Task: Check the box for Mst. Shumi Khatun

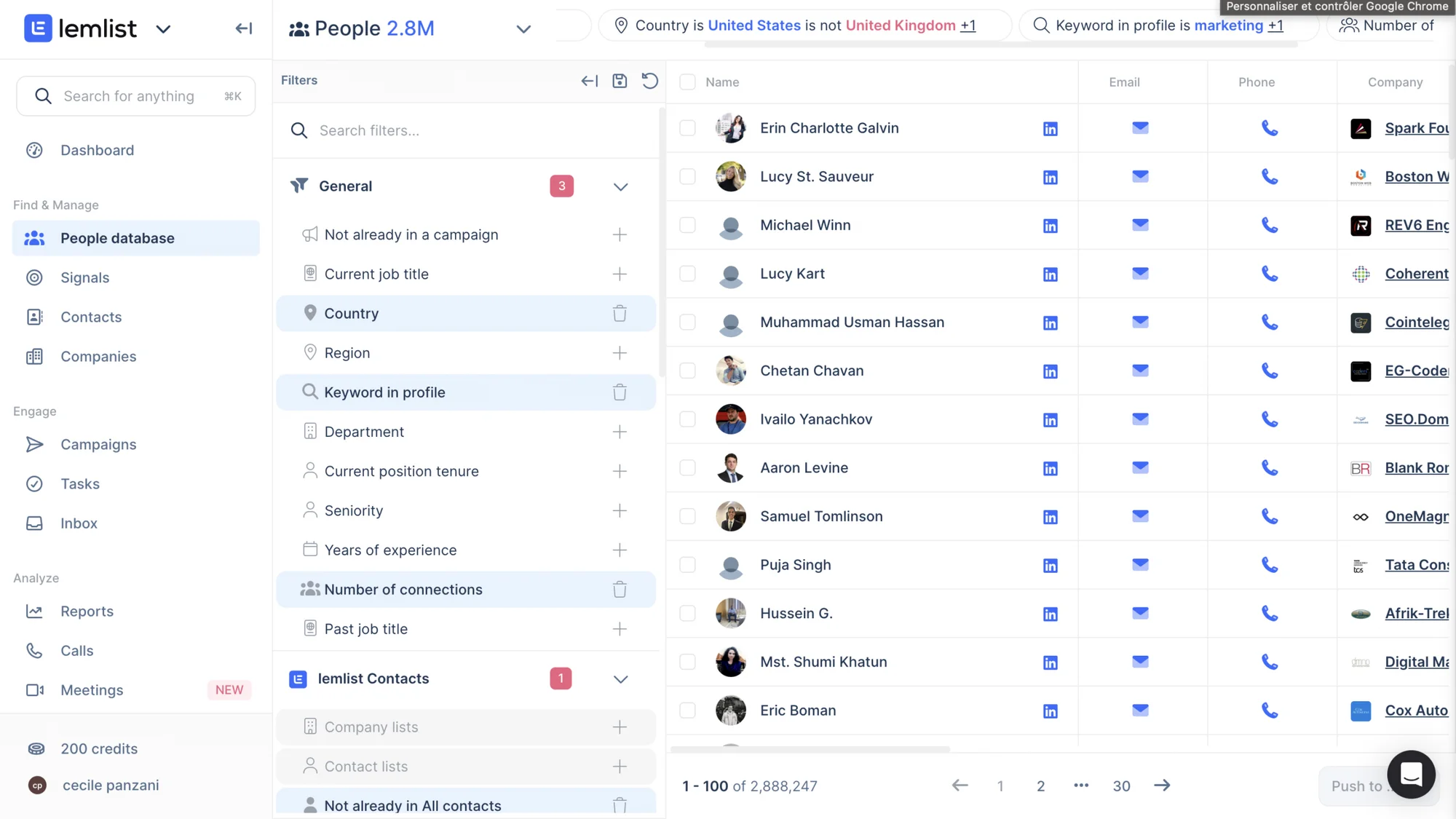Action: pos(687,662)
